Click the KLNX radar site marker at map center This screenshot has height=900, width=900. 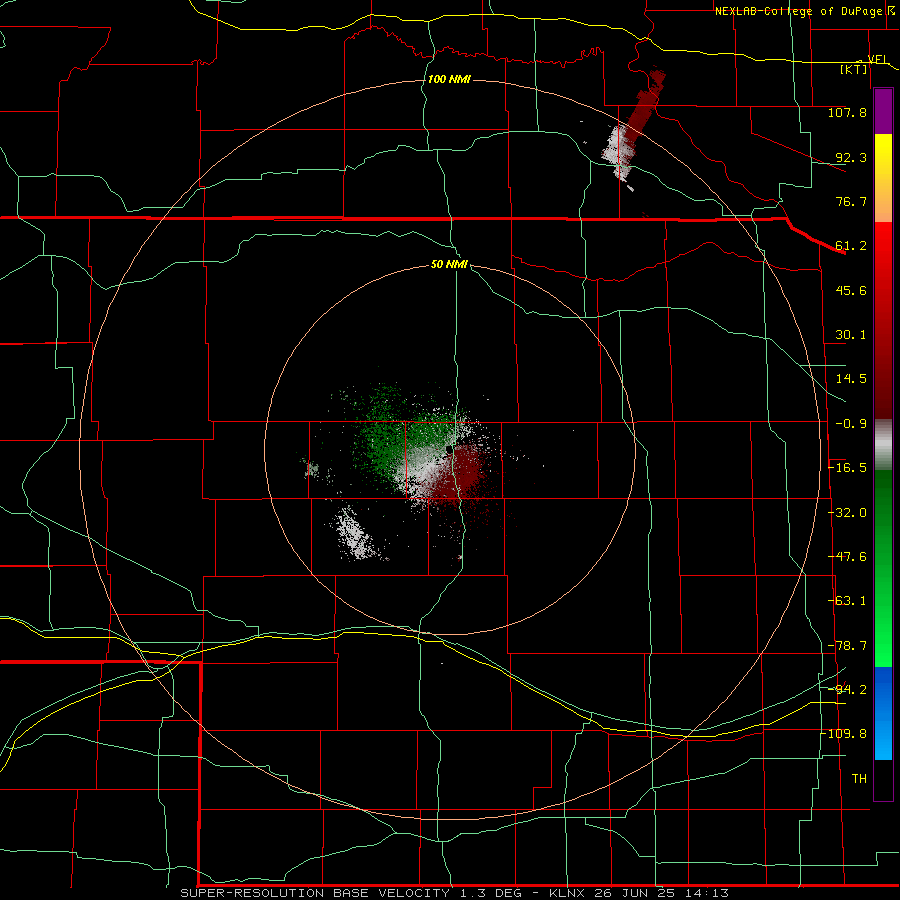[x=449, y=449]
